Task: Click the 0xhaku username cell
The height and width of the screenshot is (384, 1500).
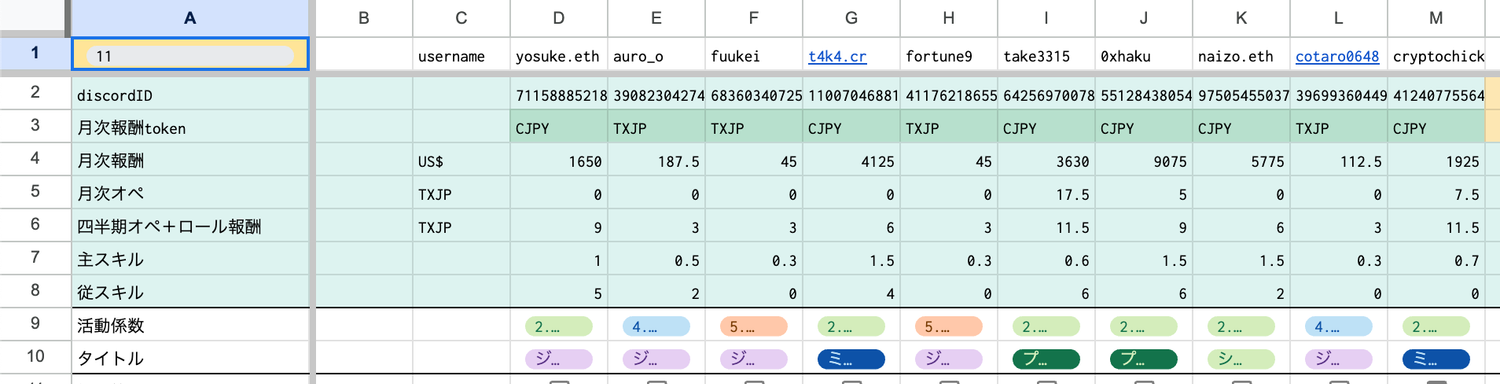Action: [x=1144, y=55]
